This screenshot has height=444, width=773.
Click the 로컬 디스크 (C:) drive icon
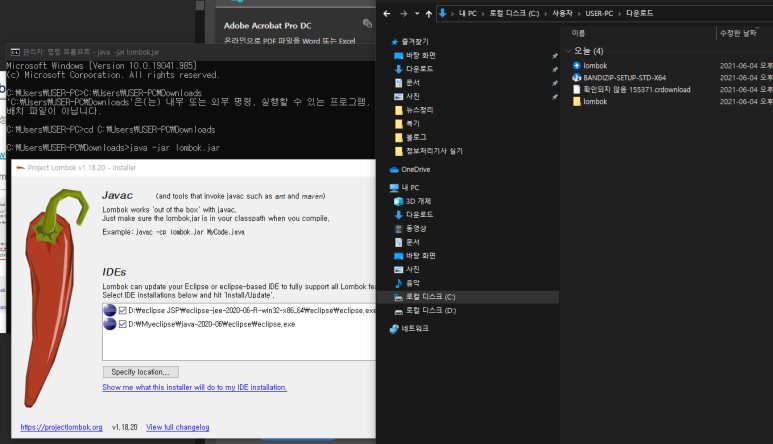click(399, 297)
